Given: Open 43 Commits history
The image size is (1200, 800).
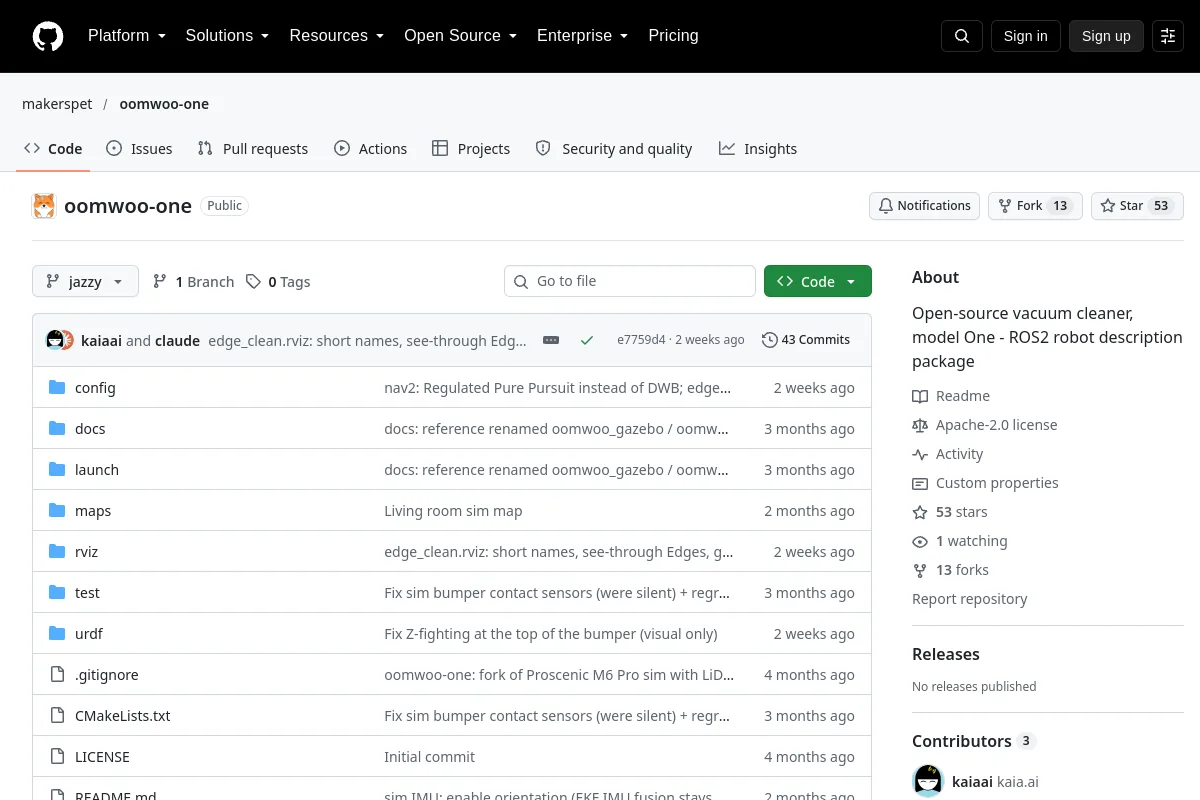Looking at the screenshot, I should pyautogui.click(x=806, y=340).
